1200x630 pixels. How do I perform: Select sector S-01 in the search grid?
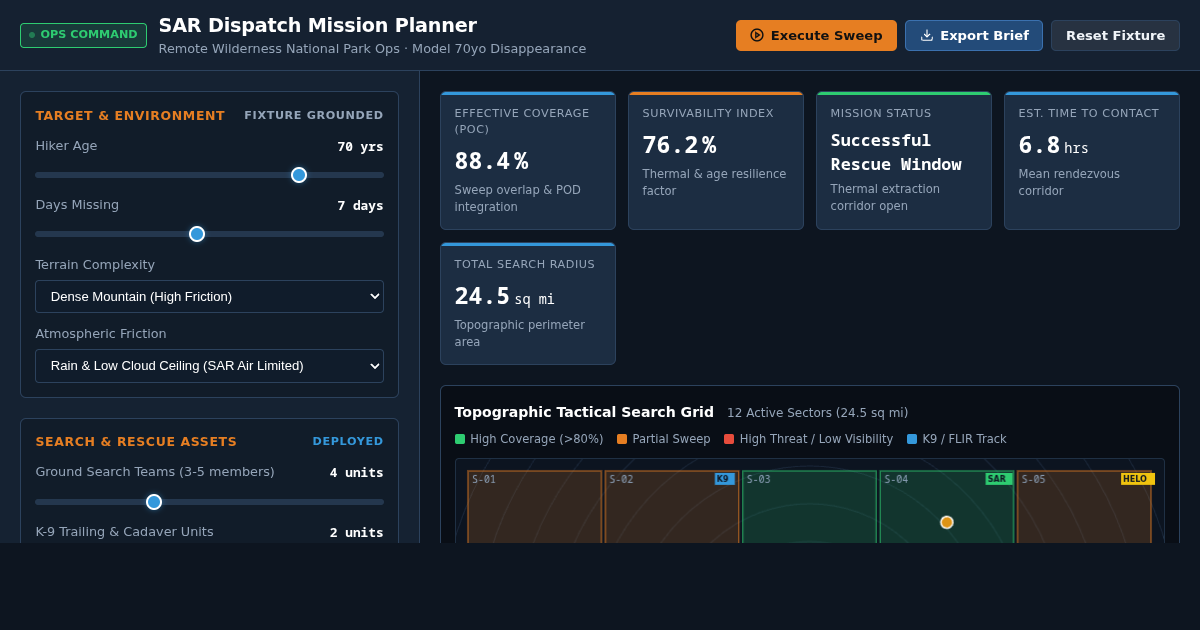coord(534,507)
